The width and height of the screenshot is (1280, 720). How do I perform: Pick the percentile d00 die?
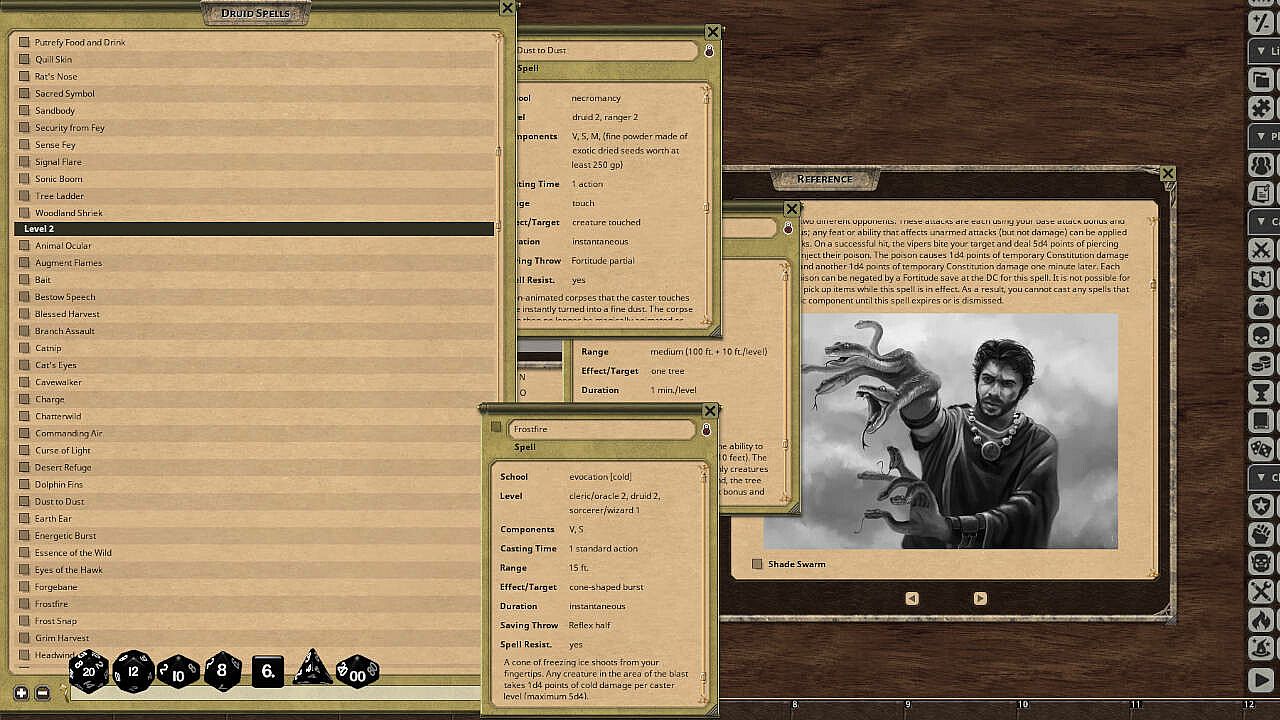(357, 673)
